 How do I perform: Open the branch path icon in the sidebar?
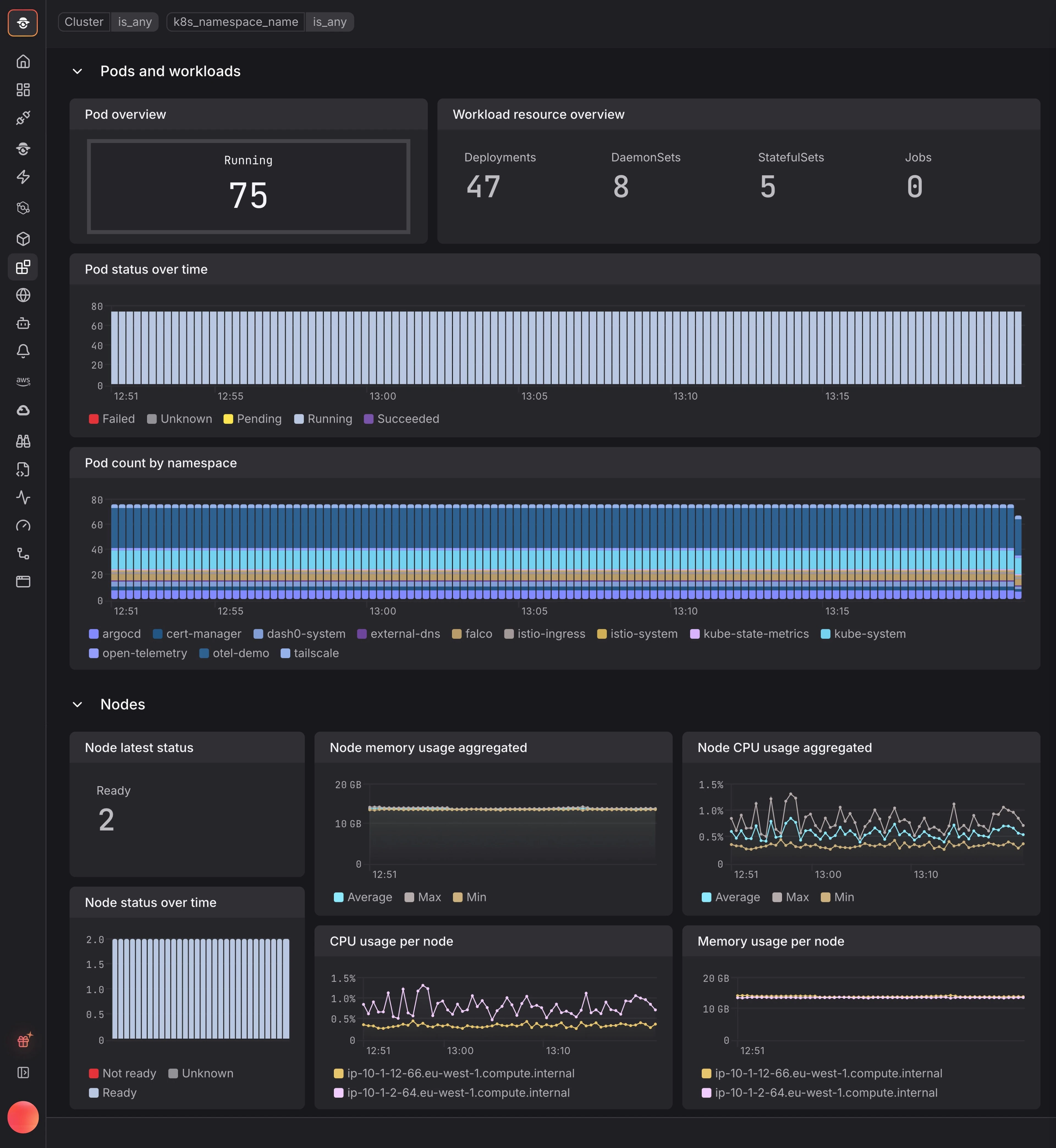pos(23,553)
